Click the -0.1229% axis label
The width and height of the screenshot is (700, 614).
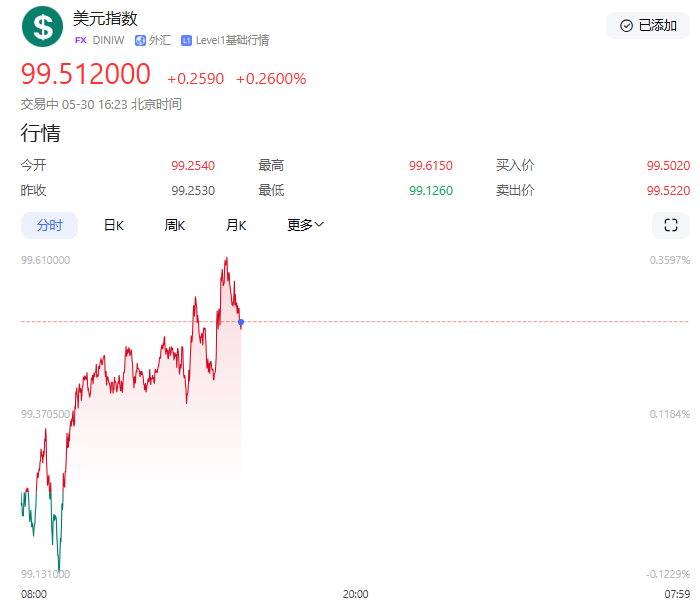click(x=668, y=574)
